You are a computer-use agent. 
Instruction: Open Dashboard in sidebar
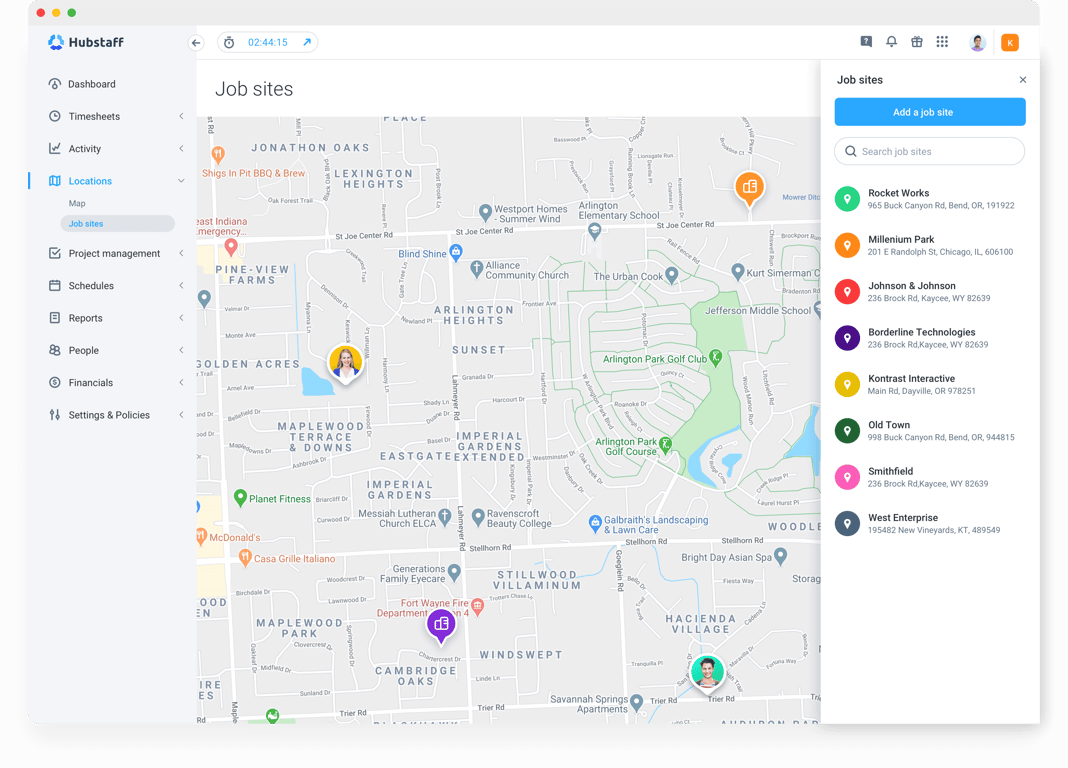(92, 84)
